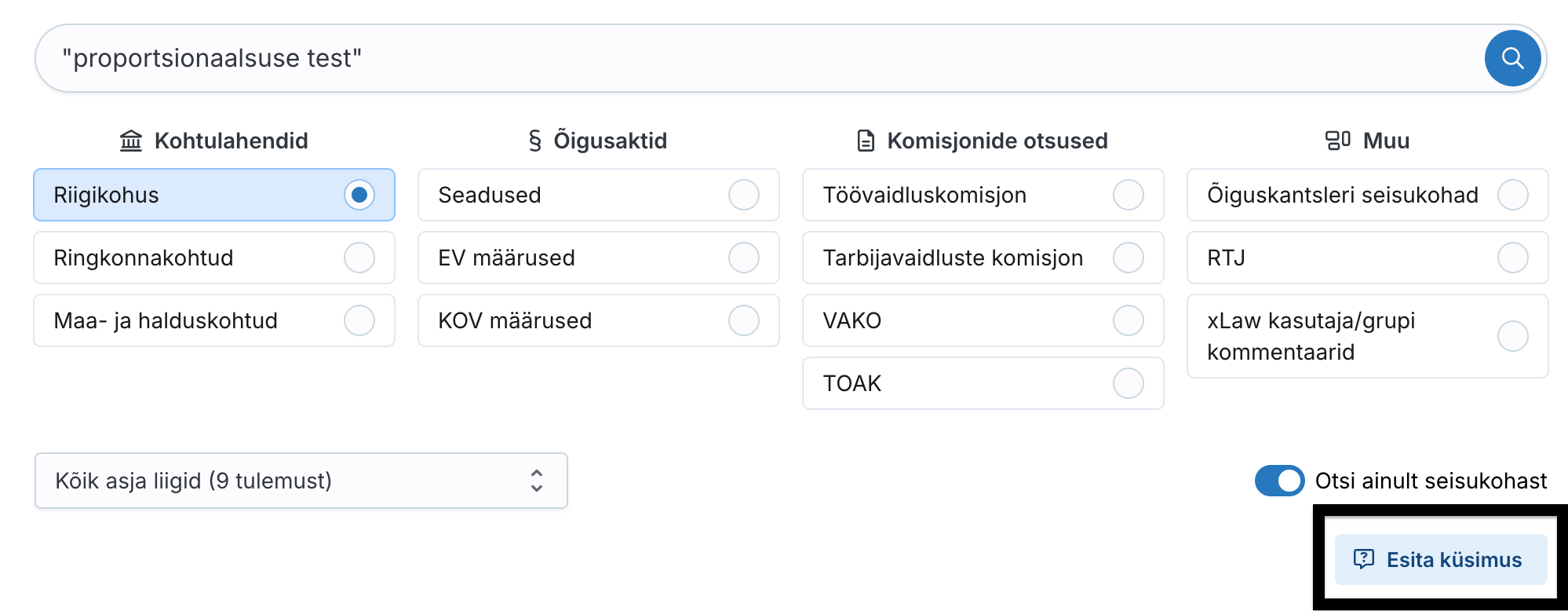Select the Ringkonnakohtud option
This screenshot has height=611, width=1568.
(359, 258)
